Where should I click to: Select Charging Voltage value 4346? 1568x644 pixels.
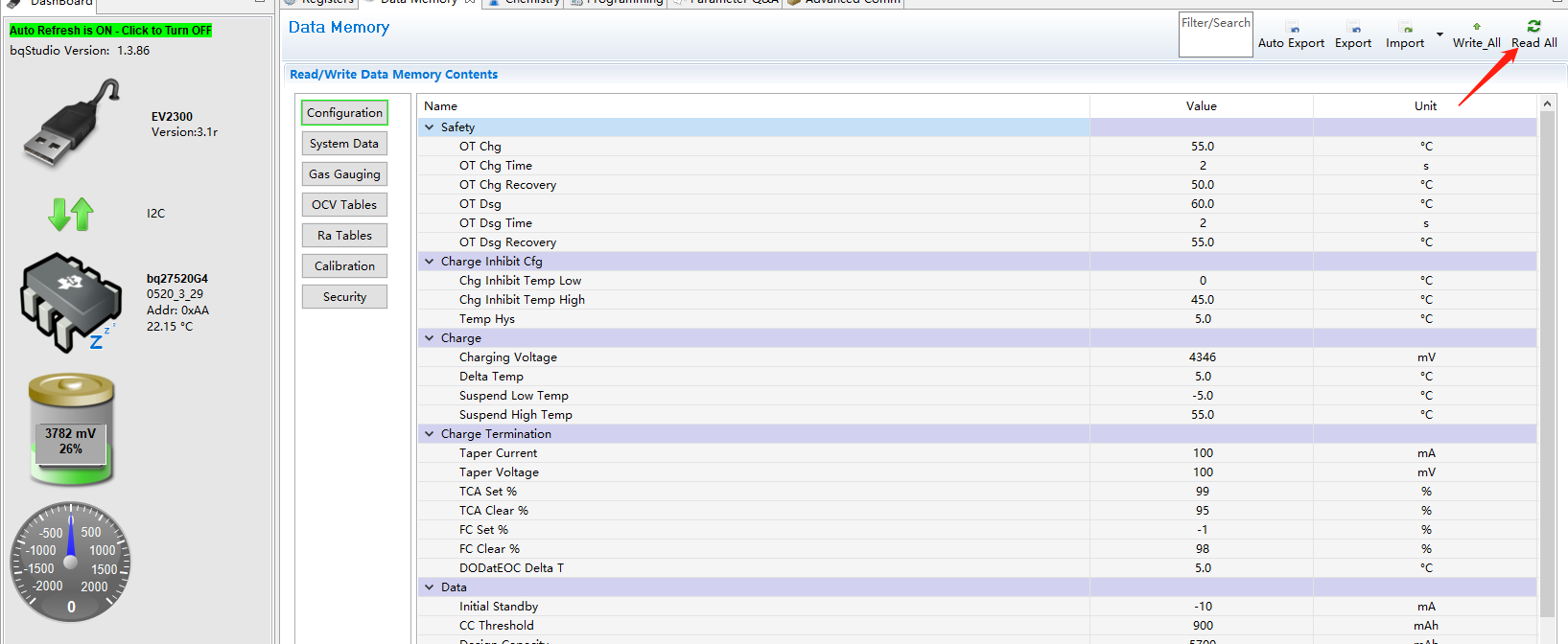click(x=1202, y=357)
